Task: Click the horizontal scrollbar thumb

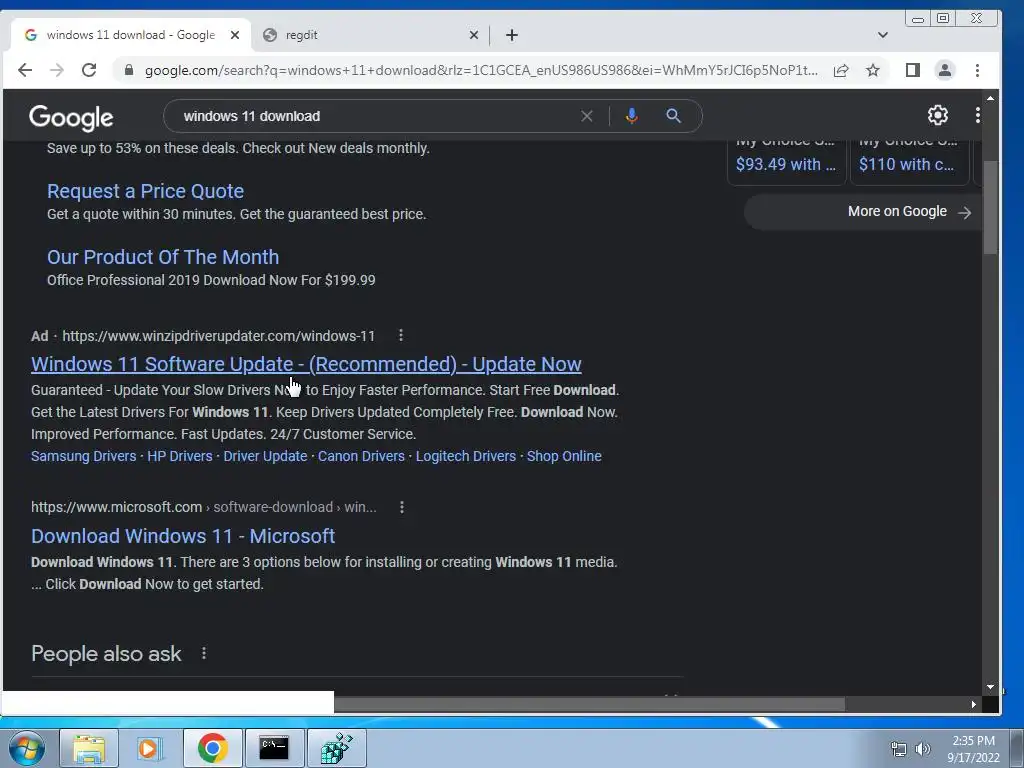Action: 589,704
